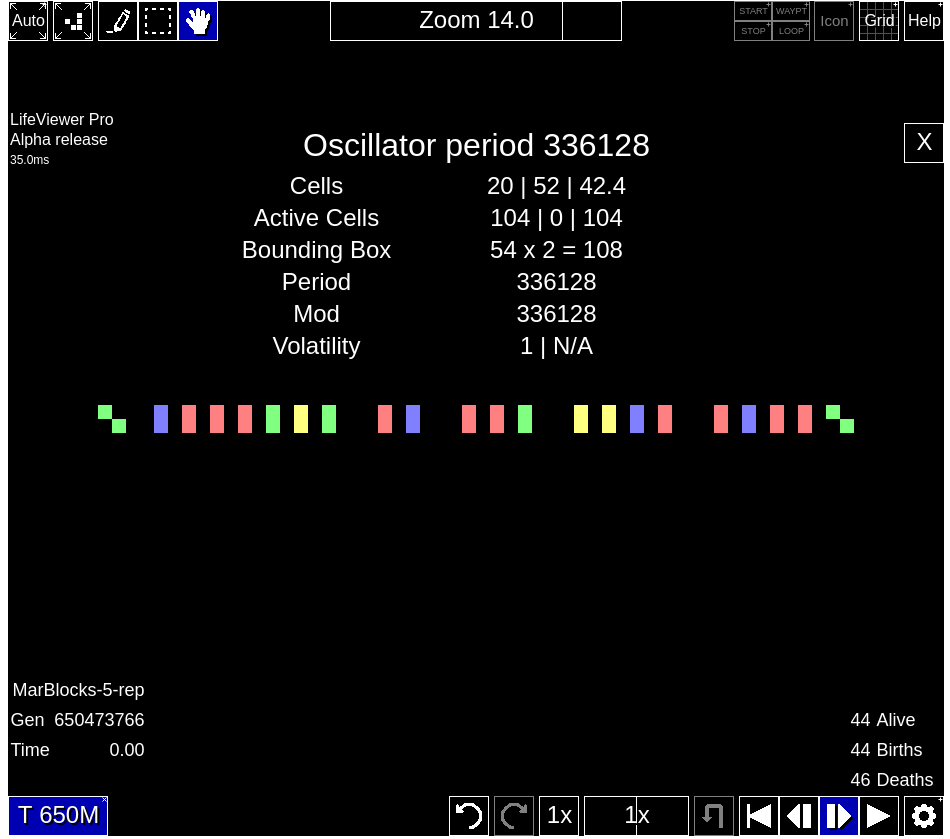The height and width of the screenshot is (839, 950).
Task: Click the LOOP button
Action: tap(791, 31)
